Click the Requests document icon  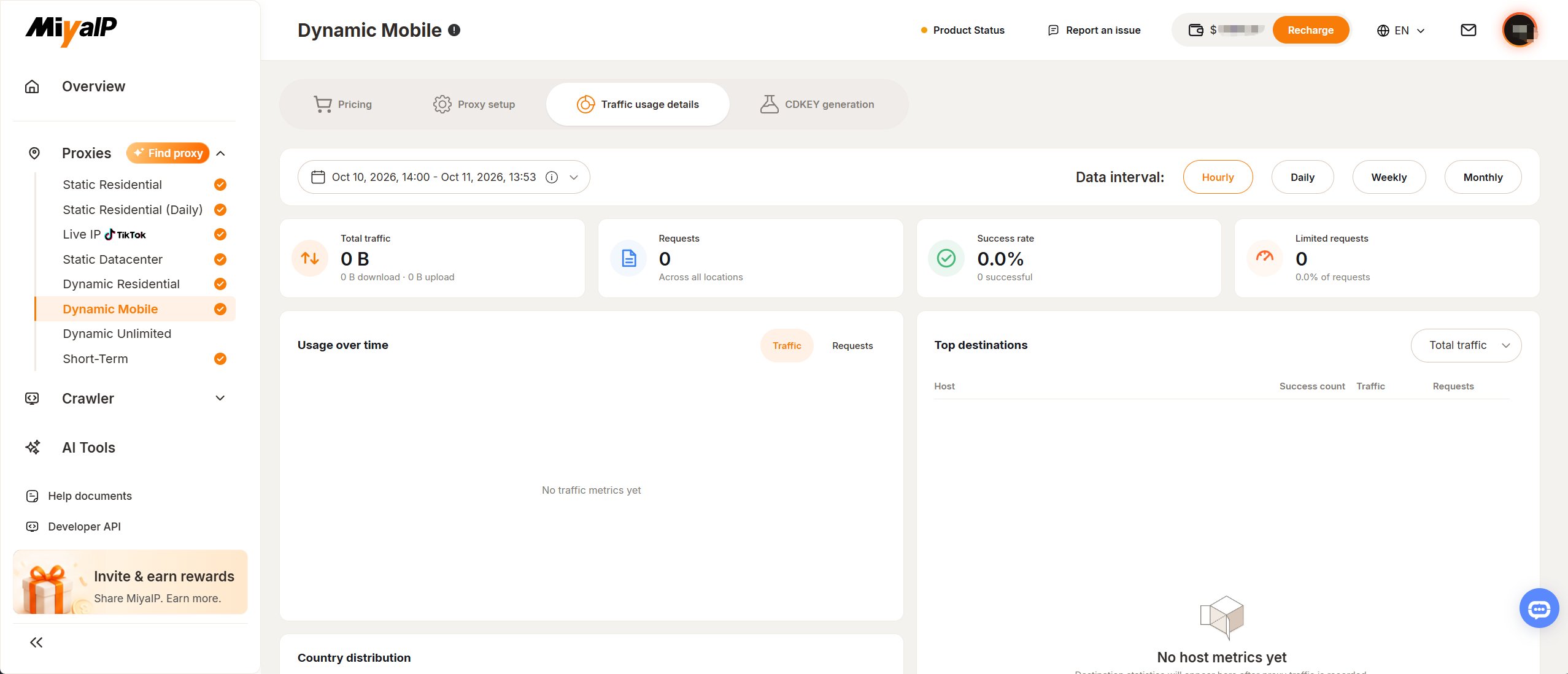pyautogui.click(x=628, y=258)
